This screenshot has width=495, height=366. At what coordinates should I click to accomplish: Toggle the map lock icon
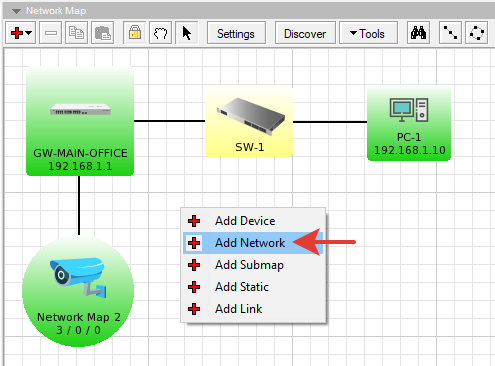tap(135, 33)
